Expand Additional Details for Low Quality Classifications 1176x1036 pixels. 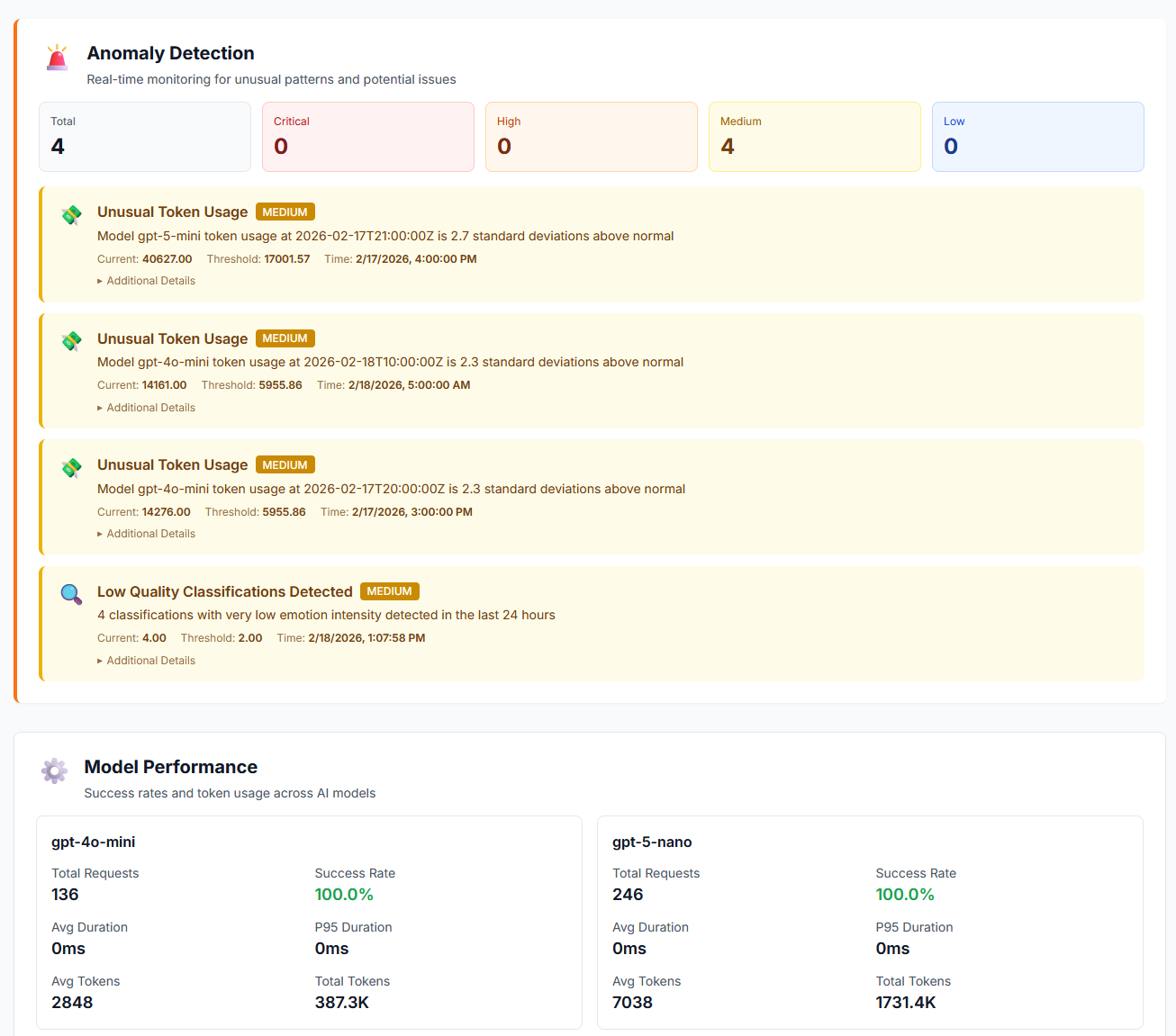[x=146, y=661]
